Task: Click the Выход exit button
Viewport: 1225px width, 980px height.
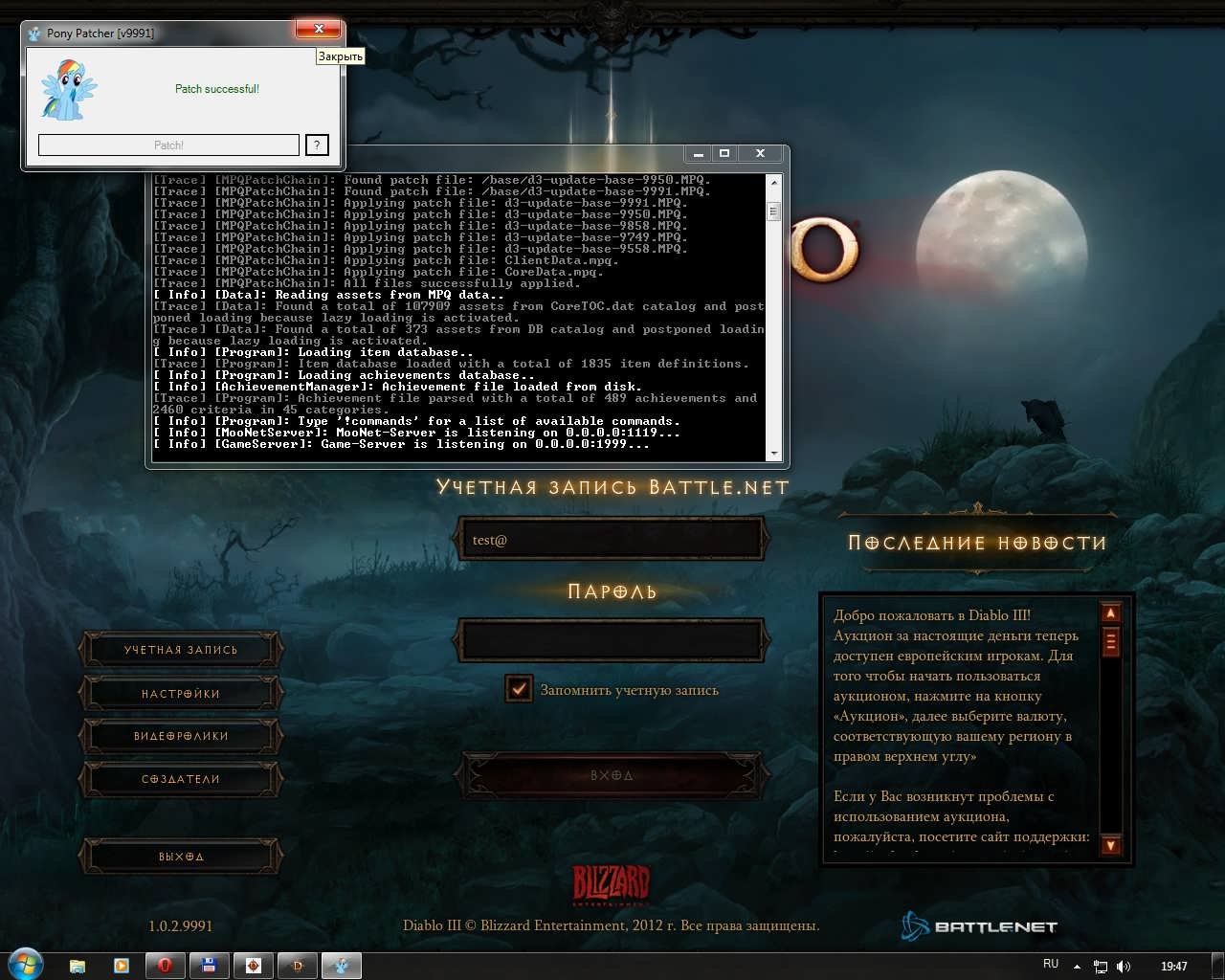Action: point(181,857)
